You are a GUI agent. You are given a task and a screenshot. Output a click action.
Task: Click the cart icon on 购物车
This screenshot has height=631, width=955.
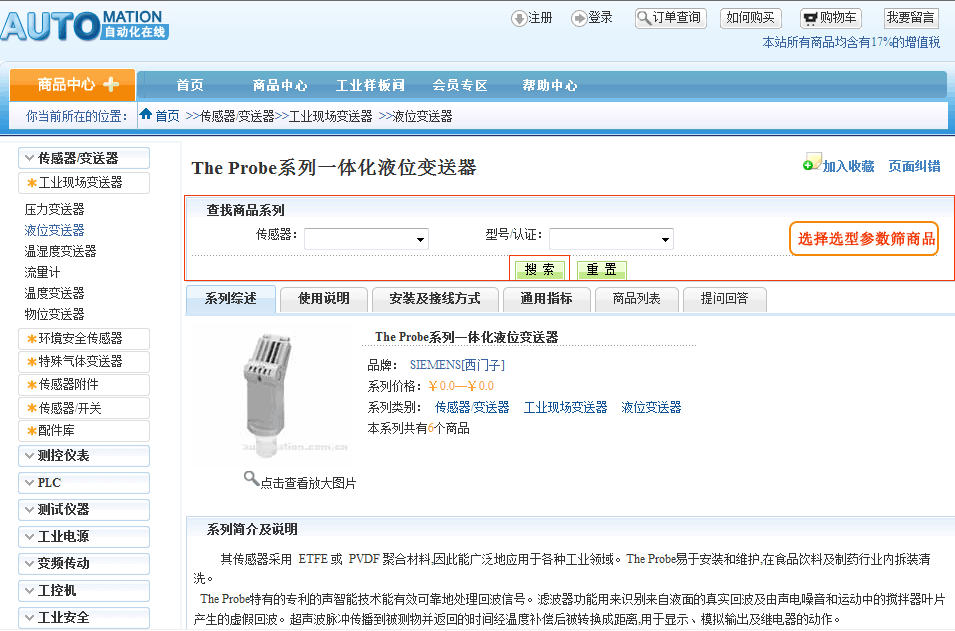tap(810, 18)
